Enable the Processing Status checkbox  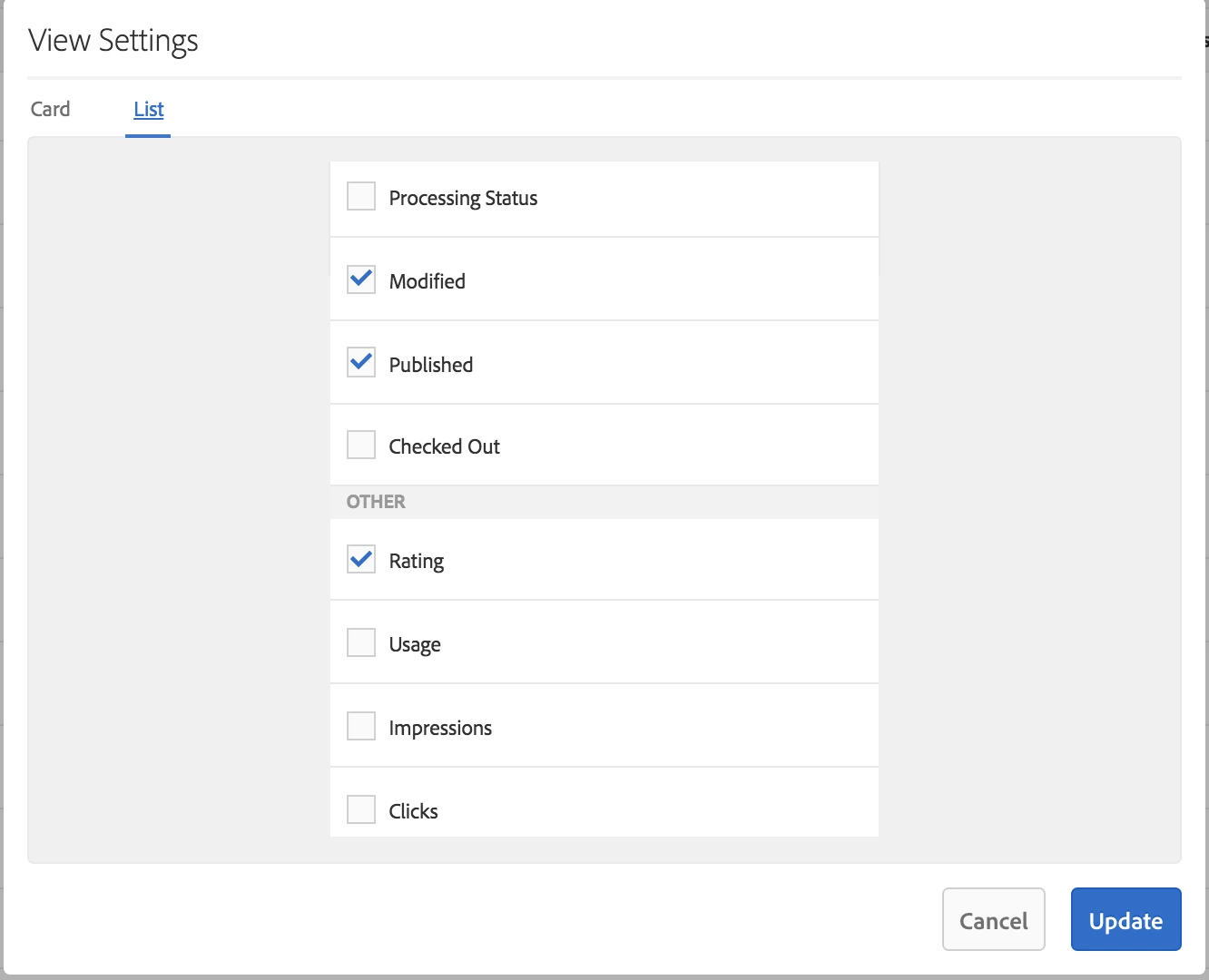(361, 196)
